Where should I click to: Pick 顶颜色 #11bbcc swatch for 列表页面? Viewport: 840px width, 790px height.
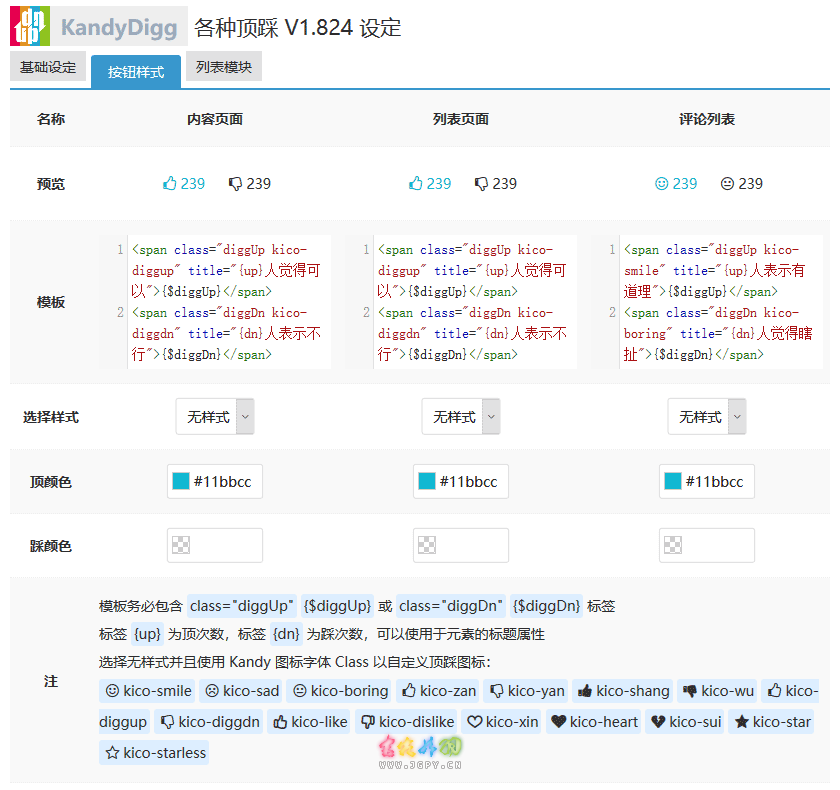coord(427,481)
